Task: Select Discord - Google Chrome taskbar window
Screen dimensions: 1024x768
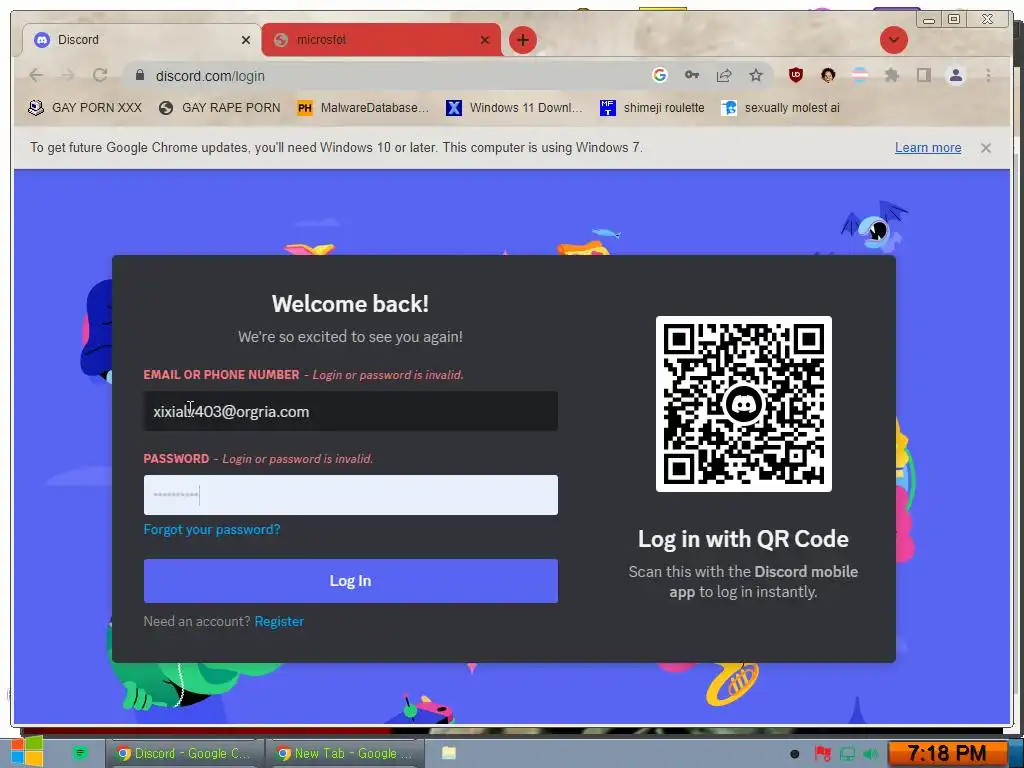Action: pos(184,754)
